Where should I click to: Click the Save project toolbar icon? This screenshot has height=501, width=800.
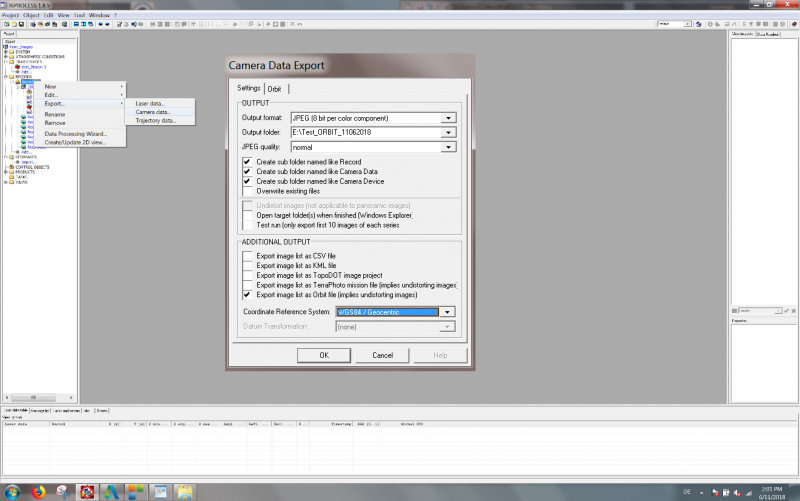(x=21, y=24)
